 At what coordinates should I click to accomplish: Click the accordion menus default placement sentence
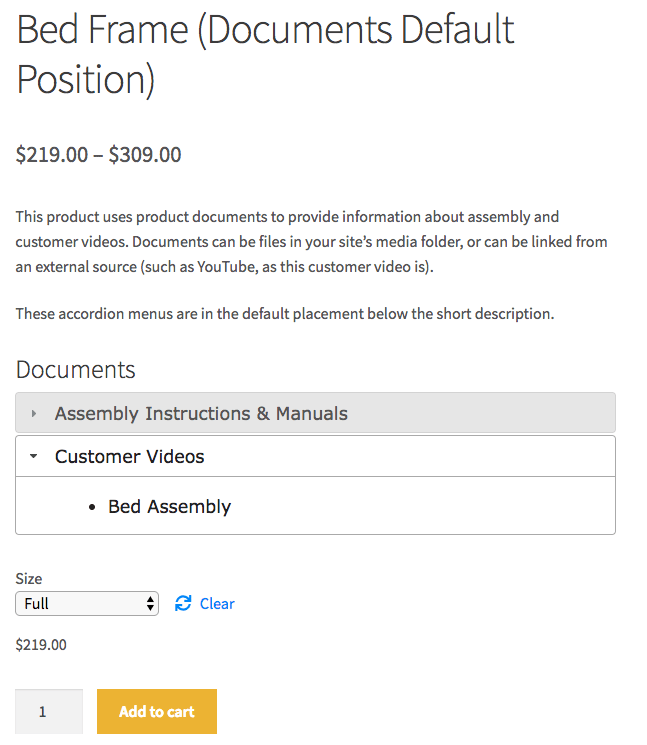pyautogui.click(x=284, y=314)
